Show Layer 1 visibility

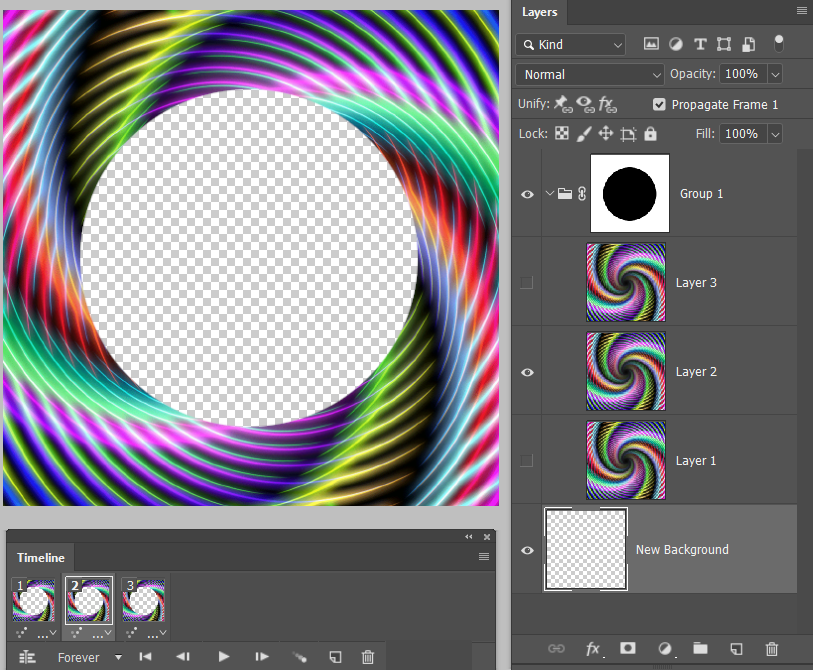pyautogui.click(x=526, y=460)
